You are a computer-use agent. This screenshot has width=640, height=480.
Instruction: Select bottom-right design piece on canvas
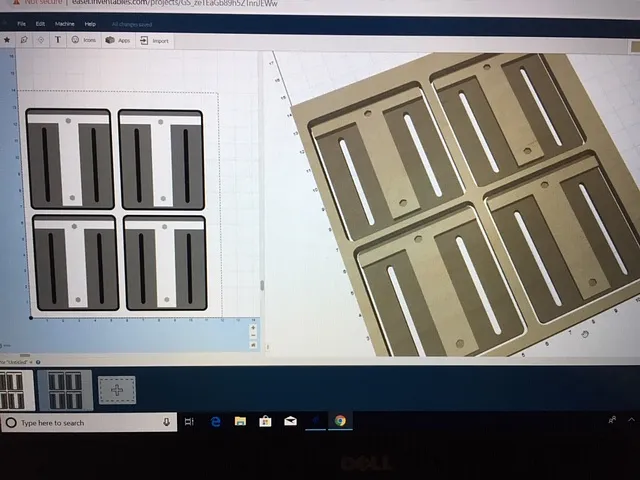(165, 263)
